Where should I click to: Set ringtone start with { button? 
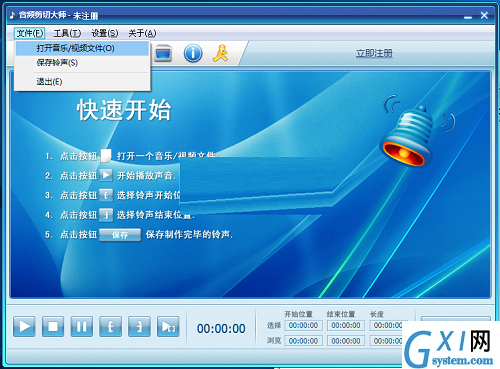[x=110, y=326]
